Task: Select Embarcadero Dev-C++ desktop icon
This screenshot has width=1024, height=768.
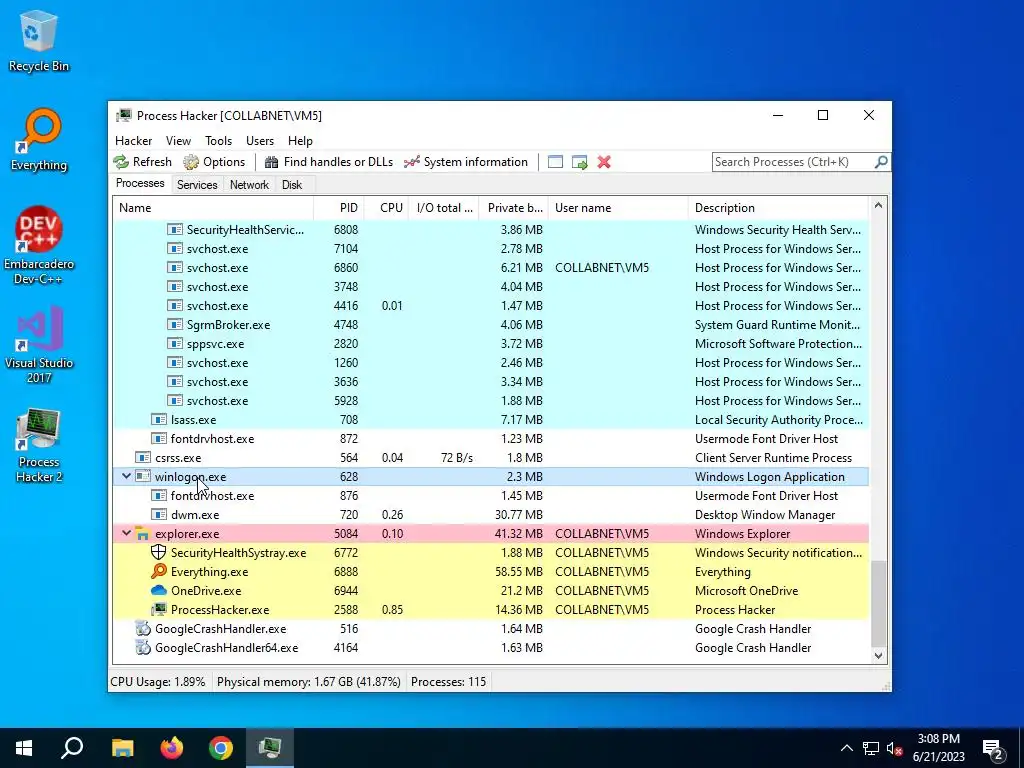Action: tap(39, 246)
